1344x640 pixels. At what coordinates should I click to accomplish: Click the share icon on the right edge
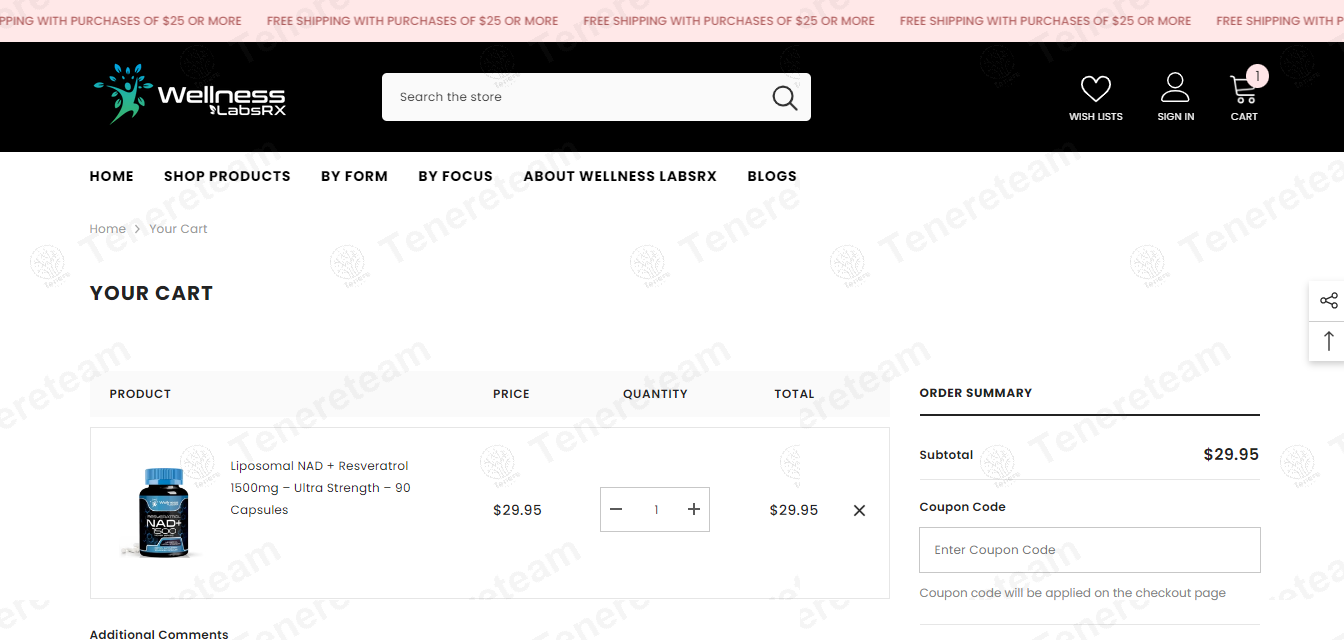[x=1328, y=300]
